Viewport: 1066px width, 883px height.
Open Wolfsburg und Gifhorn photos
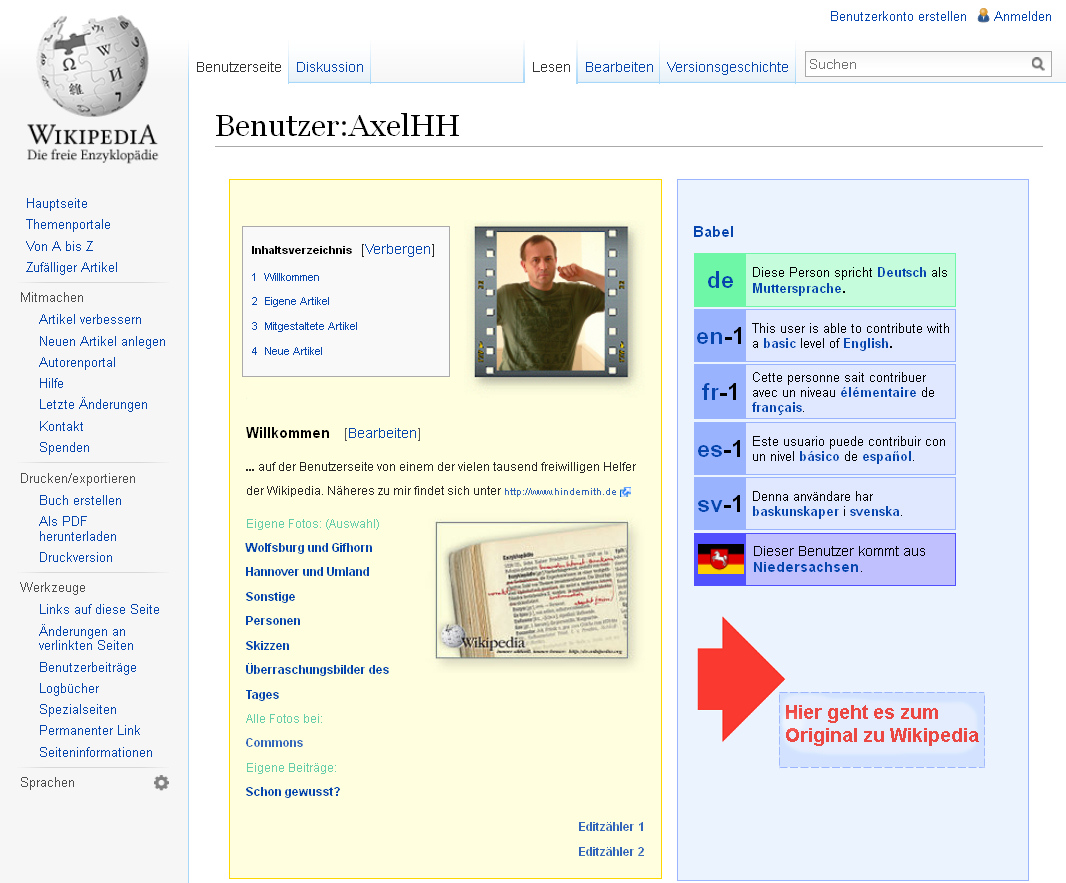coord(309,548)
